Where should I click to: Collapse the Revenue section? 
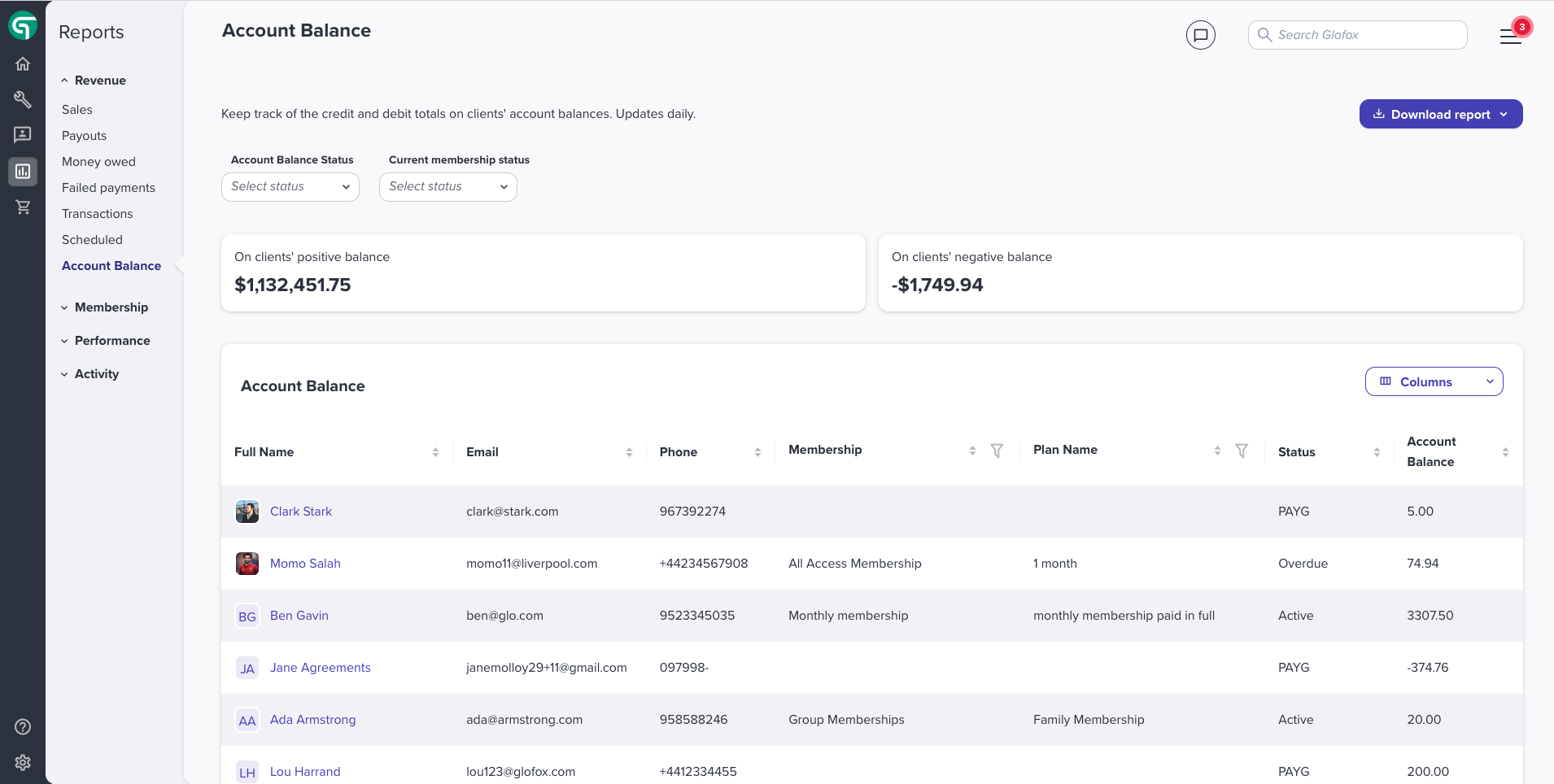(93, 81)
